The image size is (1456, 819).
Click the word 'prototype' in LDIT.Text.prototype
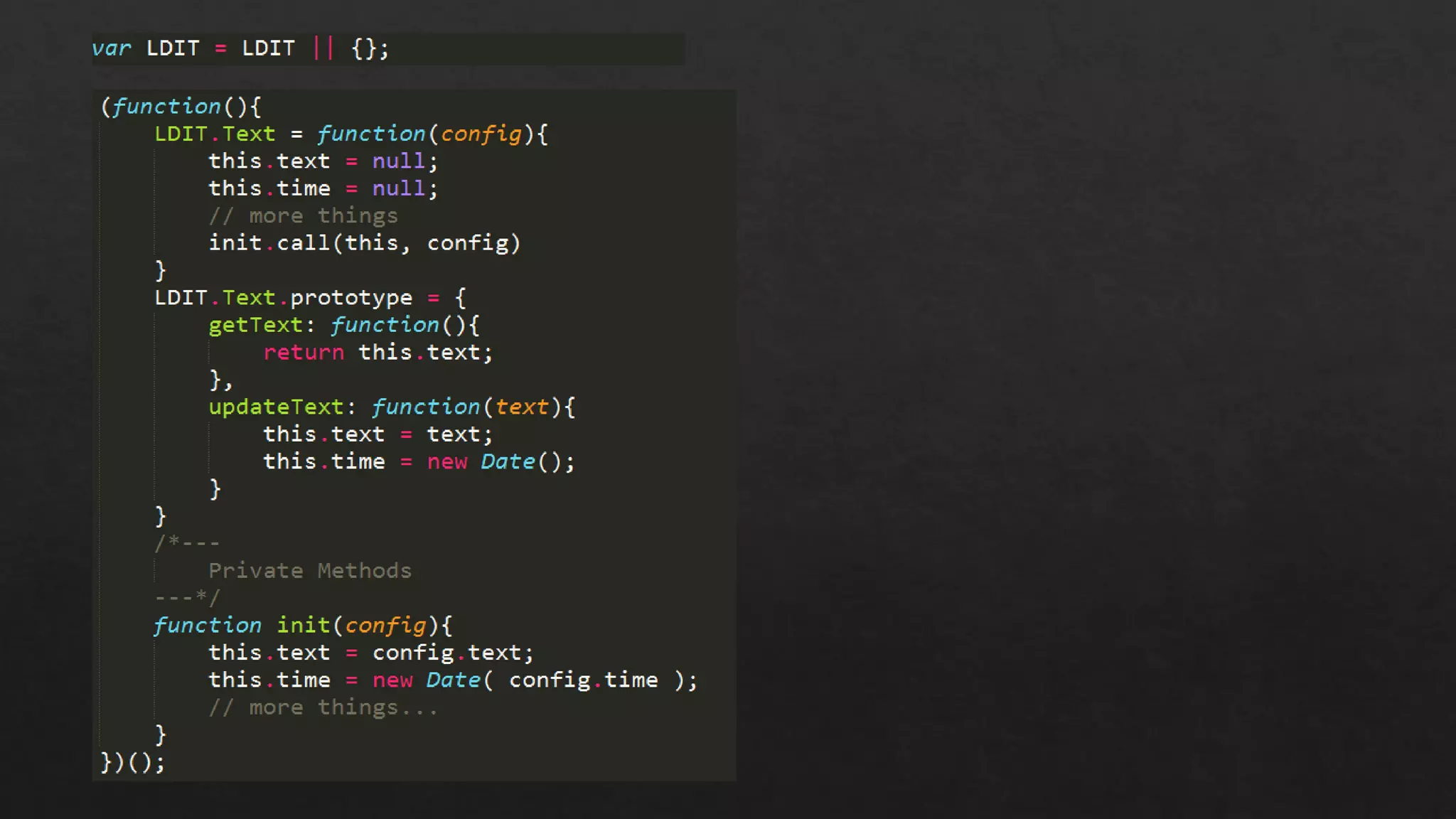click(351, 298)
